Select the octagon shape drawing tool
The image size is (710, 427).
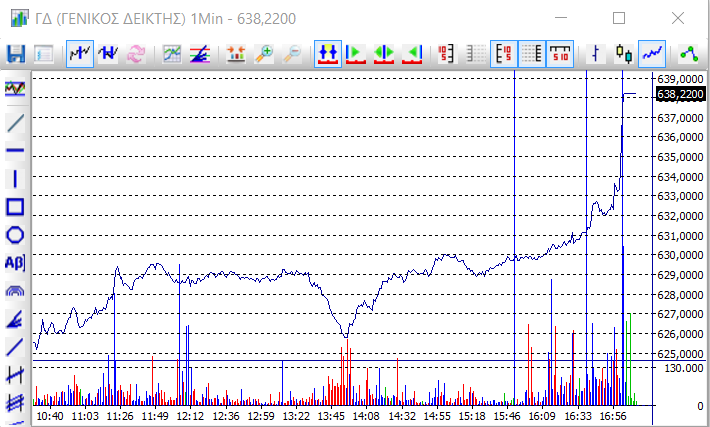pyautogui.click(x=15, y=235)
